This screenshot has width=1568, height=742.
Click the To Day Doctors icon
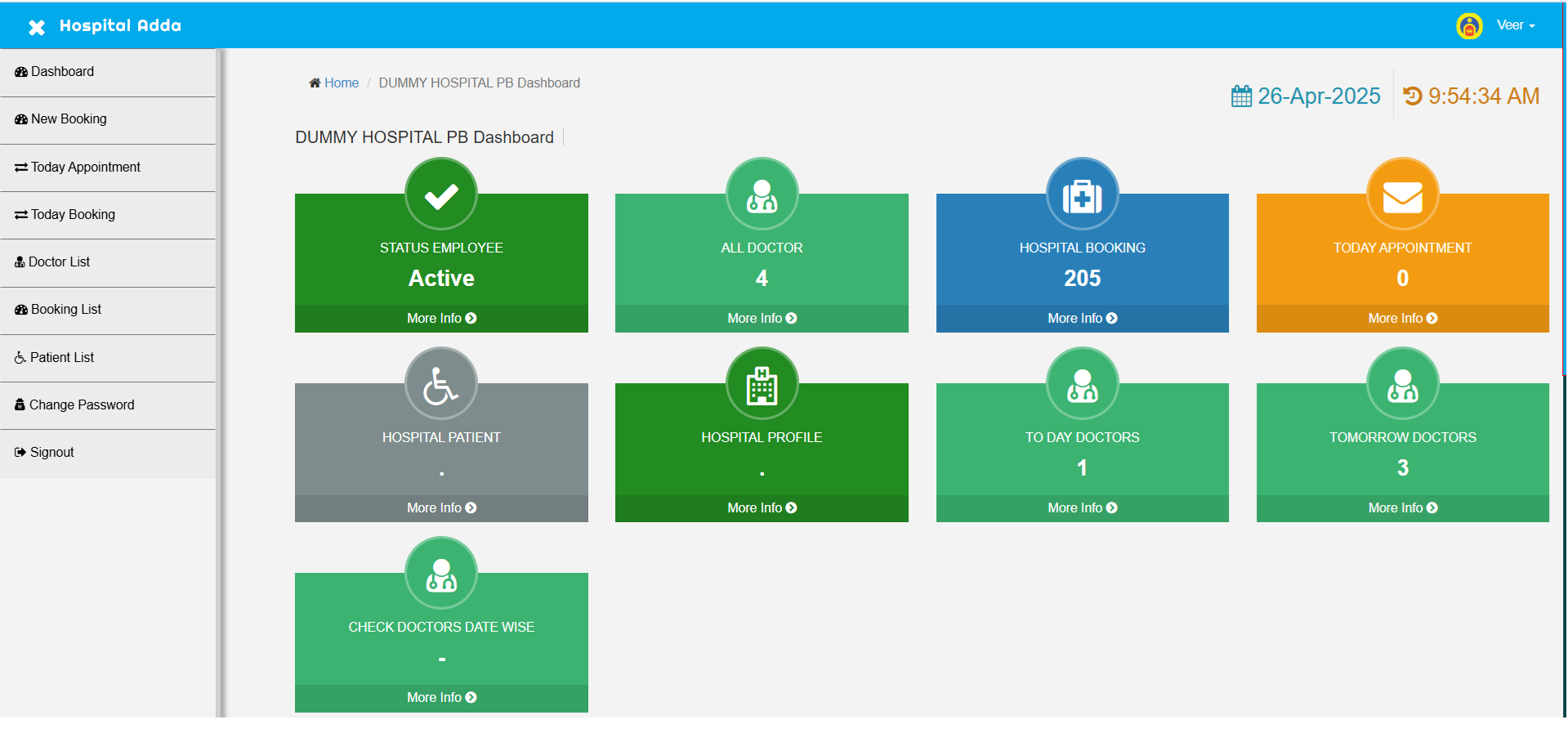coord(1082,384)
